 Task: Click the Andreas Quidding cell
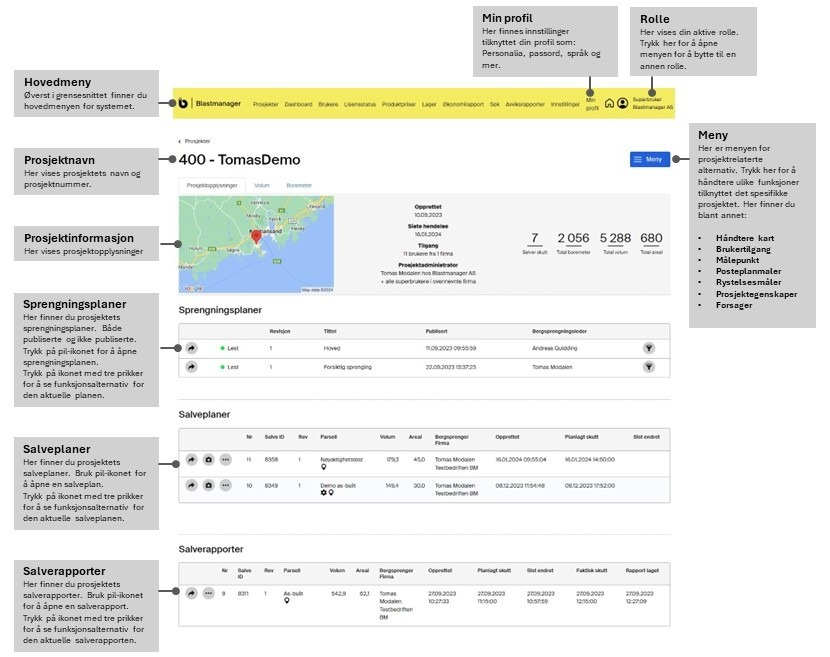555,348
